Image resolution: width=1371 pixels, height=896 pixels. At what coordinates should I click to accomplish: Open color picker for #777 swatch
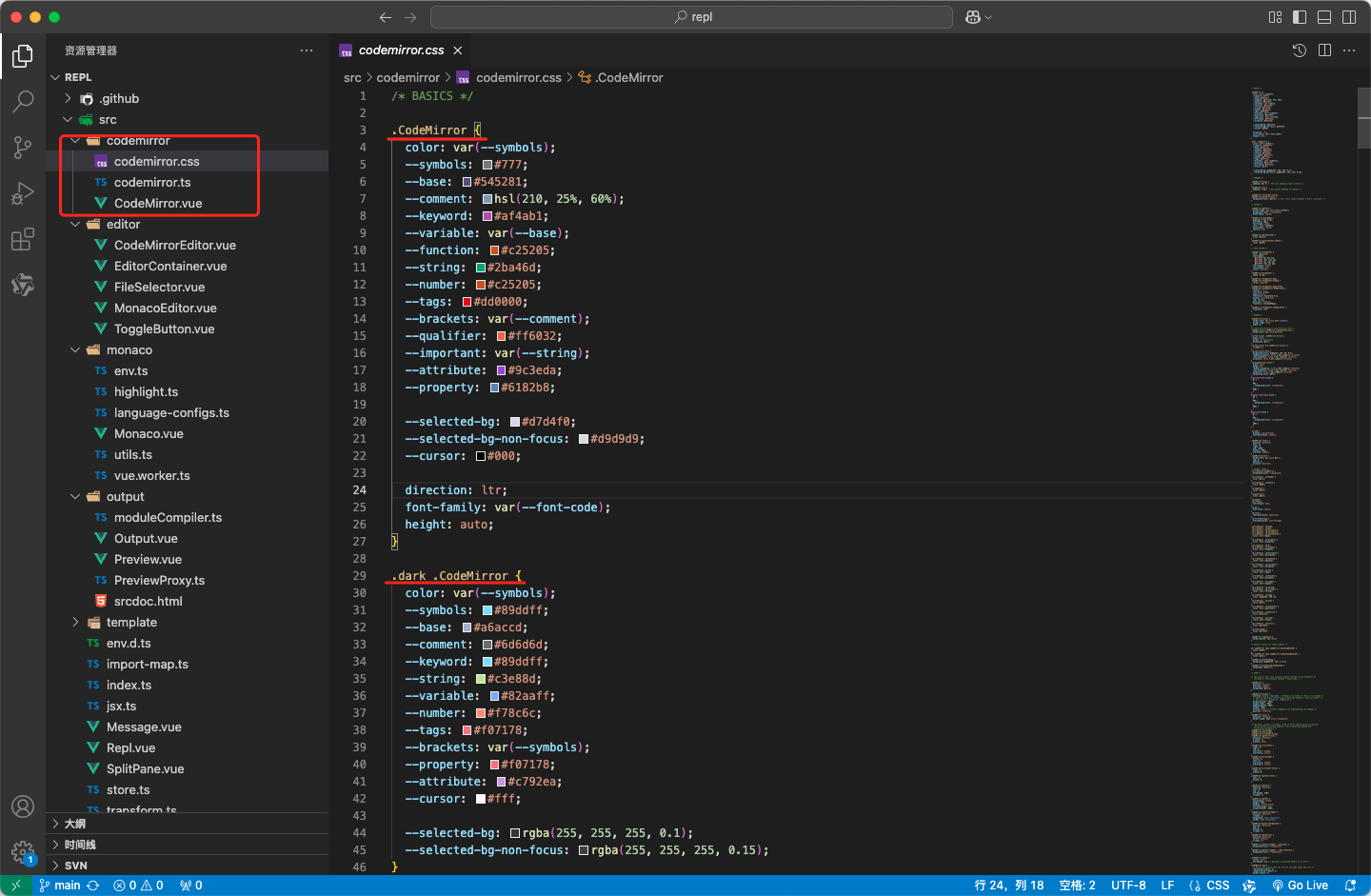point(487,165)
